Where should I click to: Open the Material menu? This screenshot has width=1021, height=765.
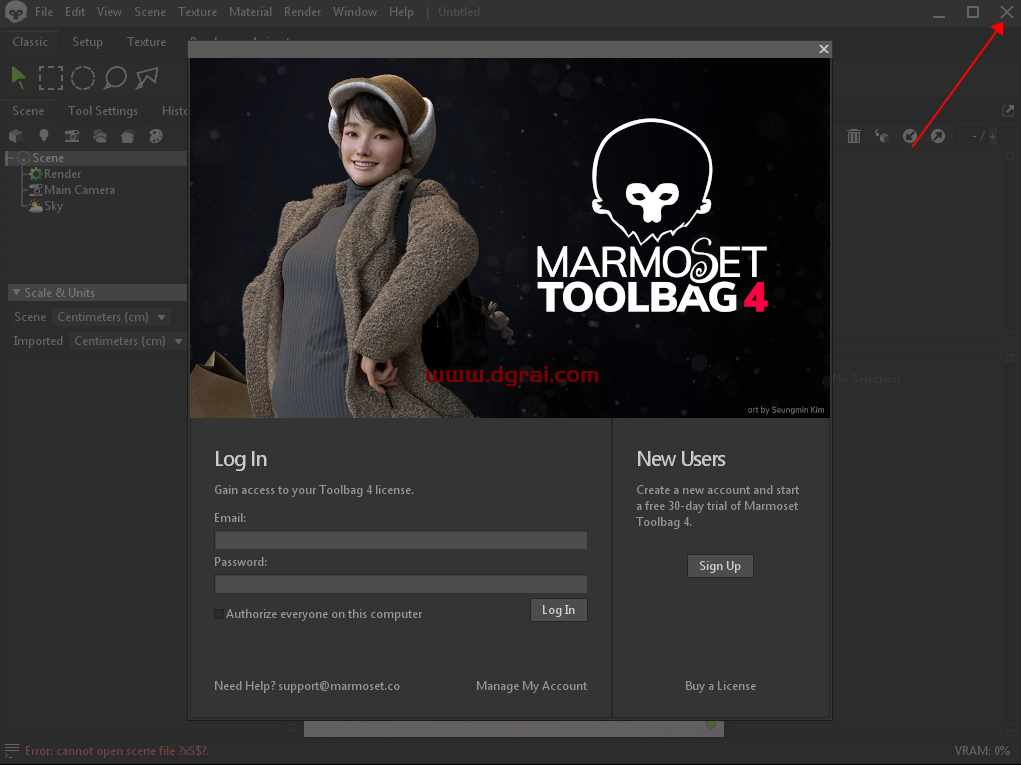pyautogui.click(x=250, y=11)
